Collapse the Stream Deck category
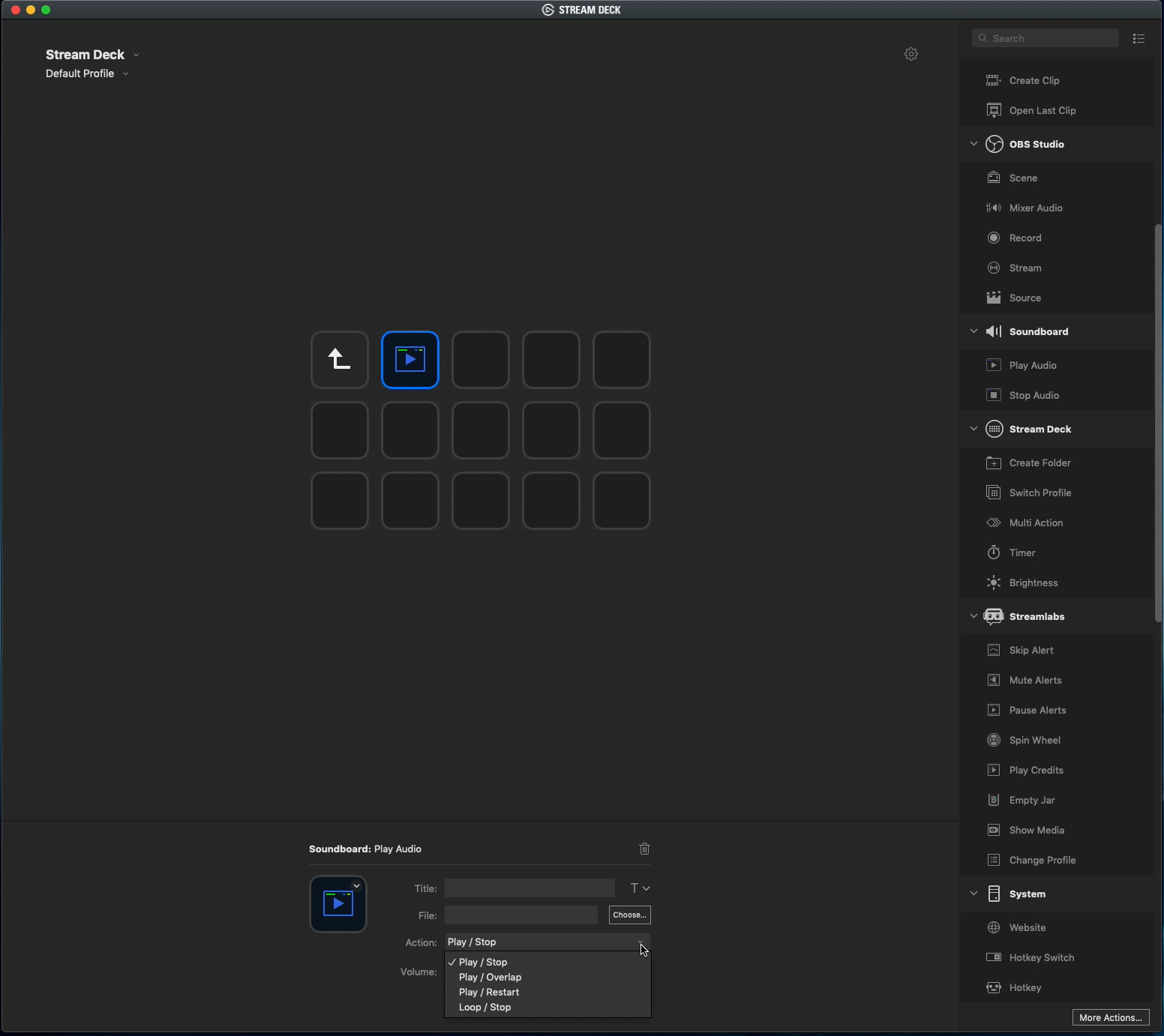 click(973, 429)
